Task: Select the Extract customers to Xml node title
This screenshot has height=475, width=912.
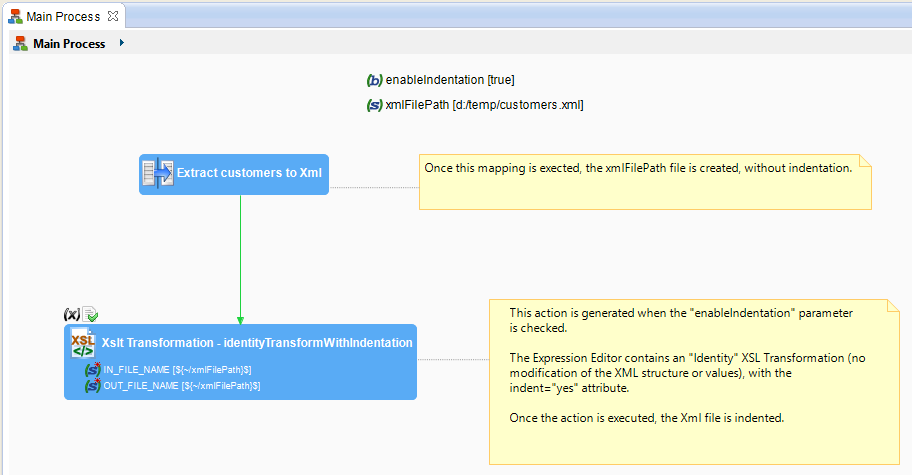Action: pos(249,173)
